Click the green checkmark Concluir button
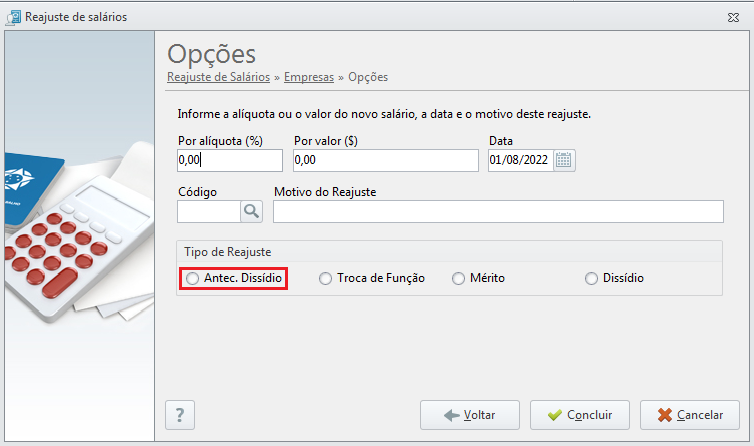 click(x=579, y=415)
